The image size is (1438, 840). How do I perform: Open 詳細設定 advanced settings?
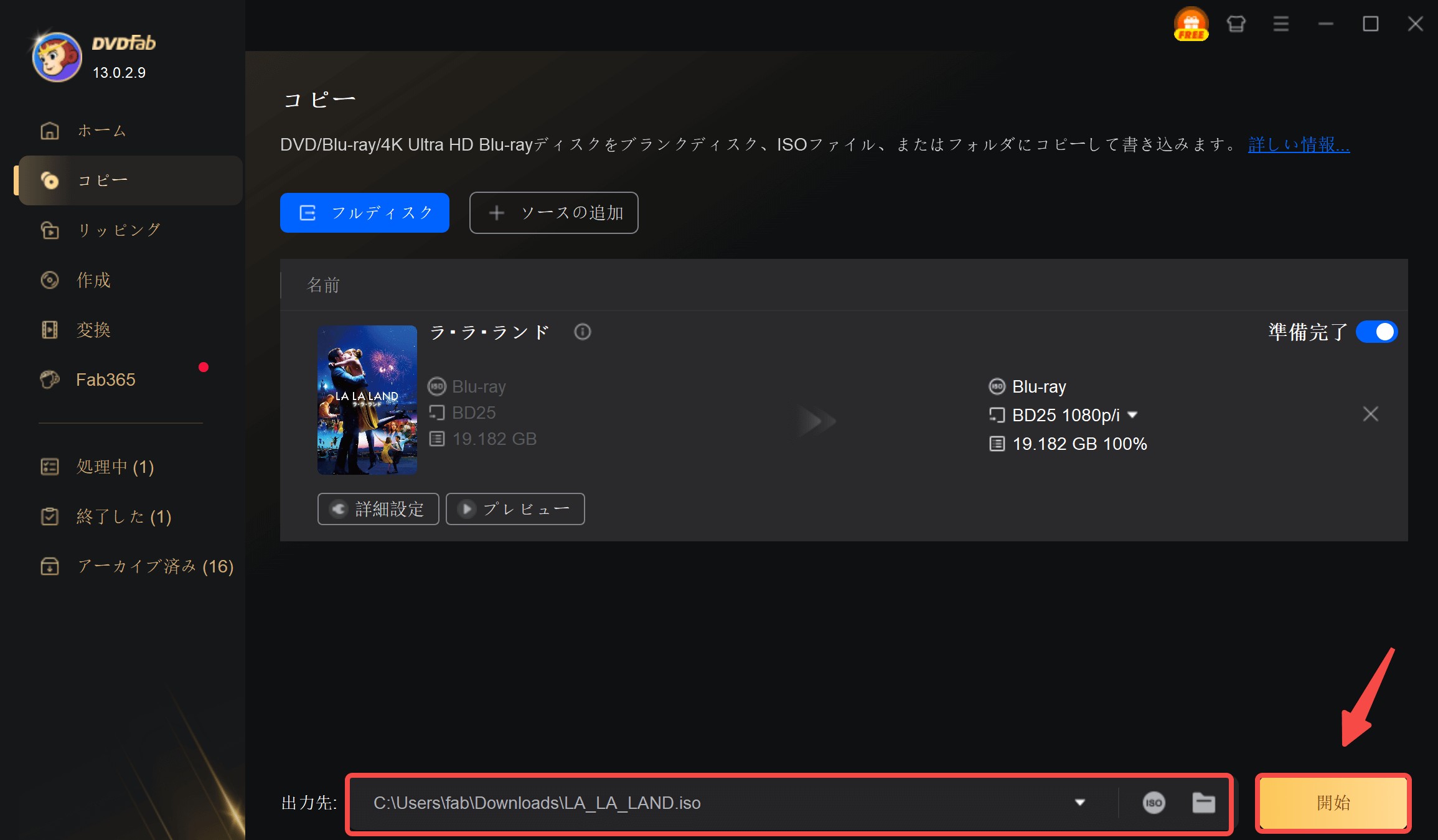[x=378, y=509]
